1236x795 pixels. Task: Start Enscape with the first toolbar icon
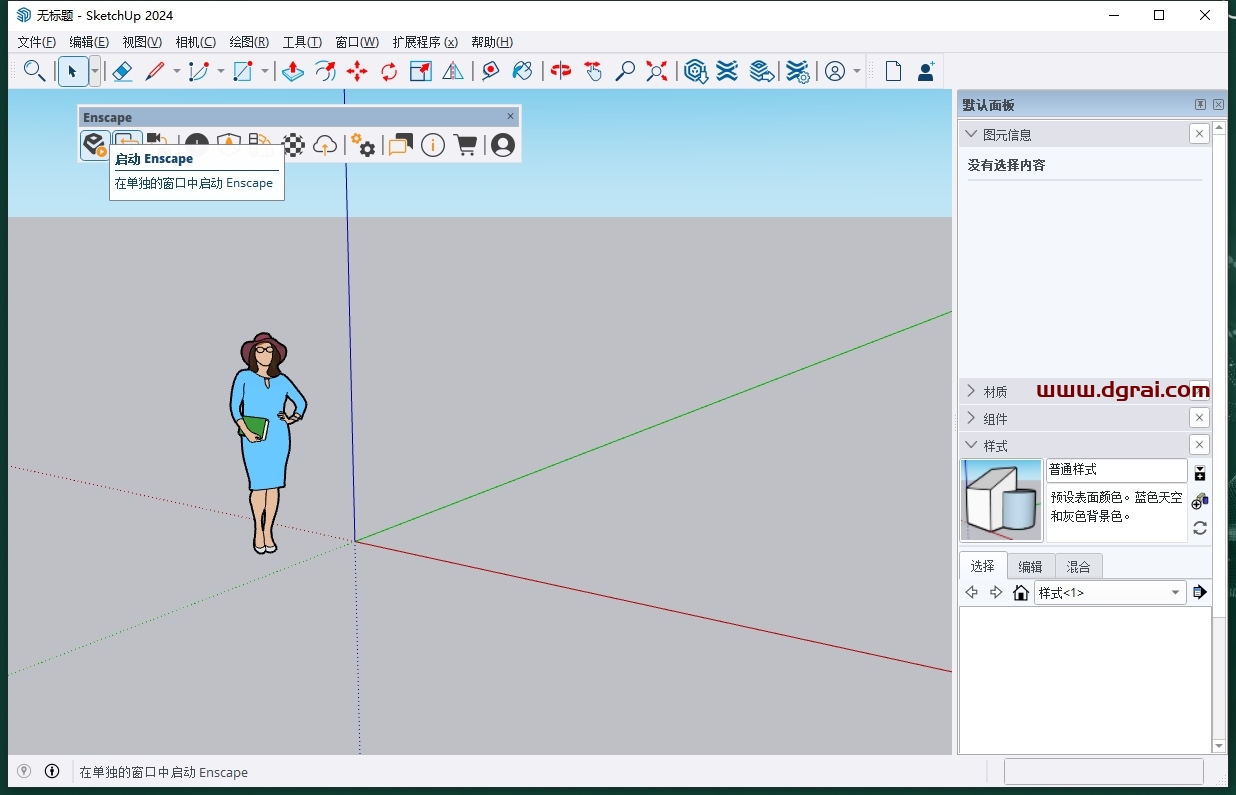pos(95,145)
